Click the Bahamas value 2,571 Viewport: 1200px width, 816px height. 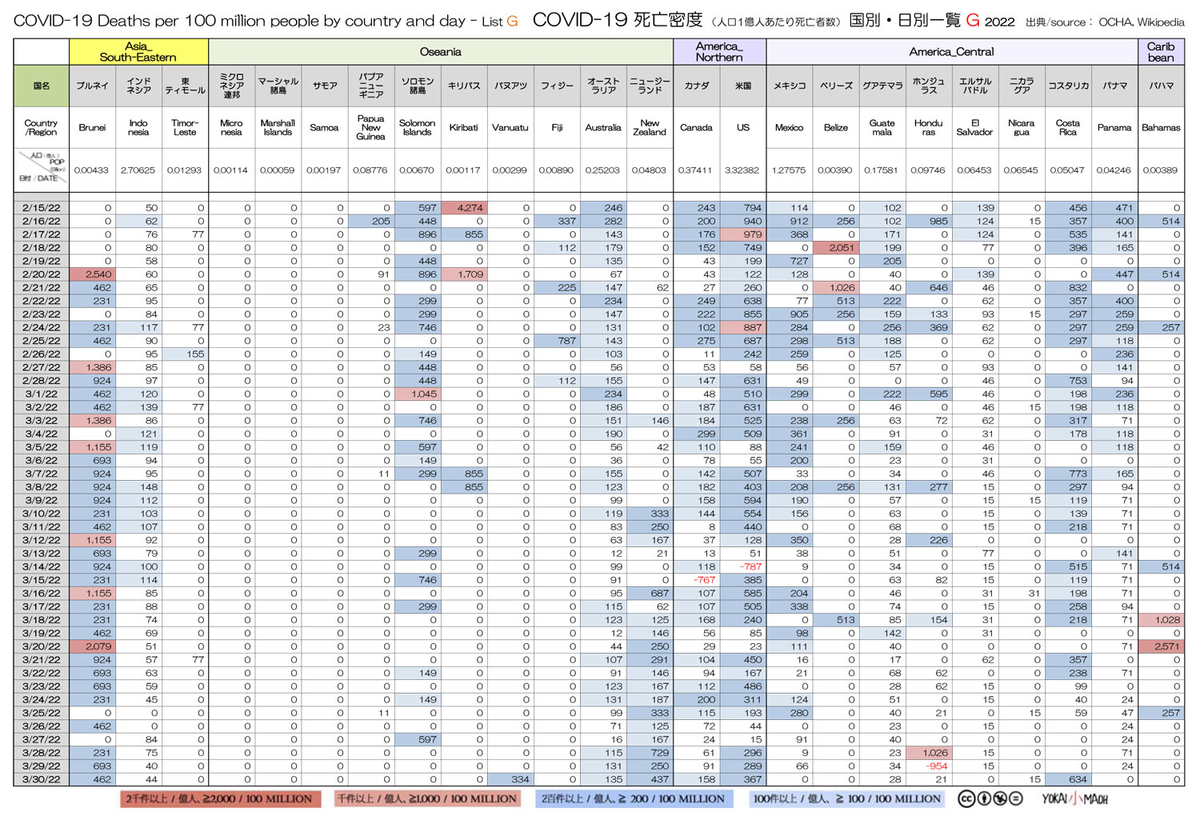pyautogui.click(x=1160, y=646)
